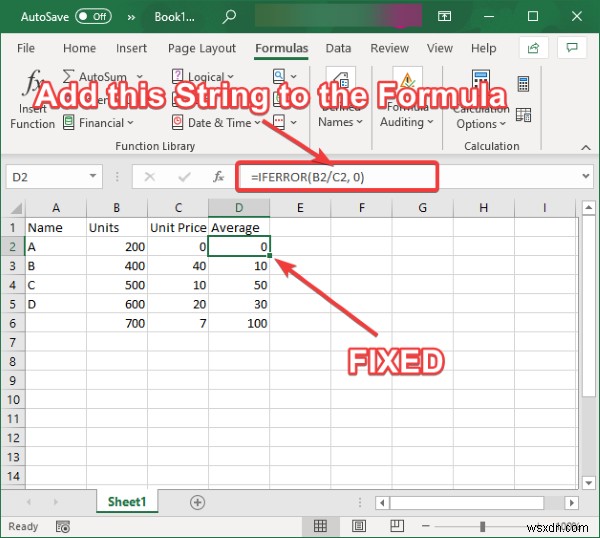Click zoom out minus button

pyautogui.click(x=426, y=526)
